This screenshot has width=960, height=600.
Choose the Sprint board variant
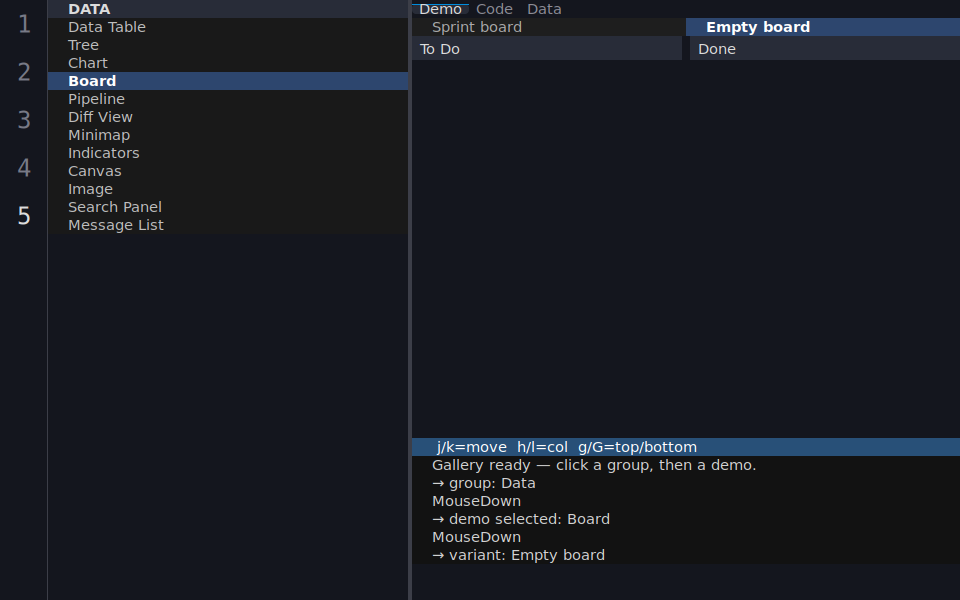click(x=549, y=27)
